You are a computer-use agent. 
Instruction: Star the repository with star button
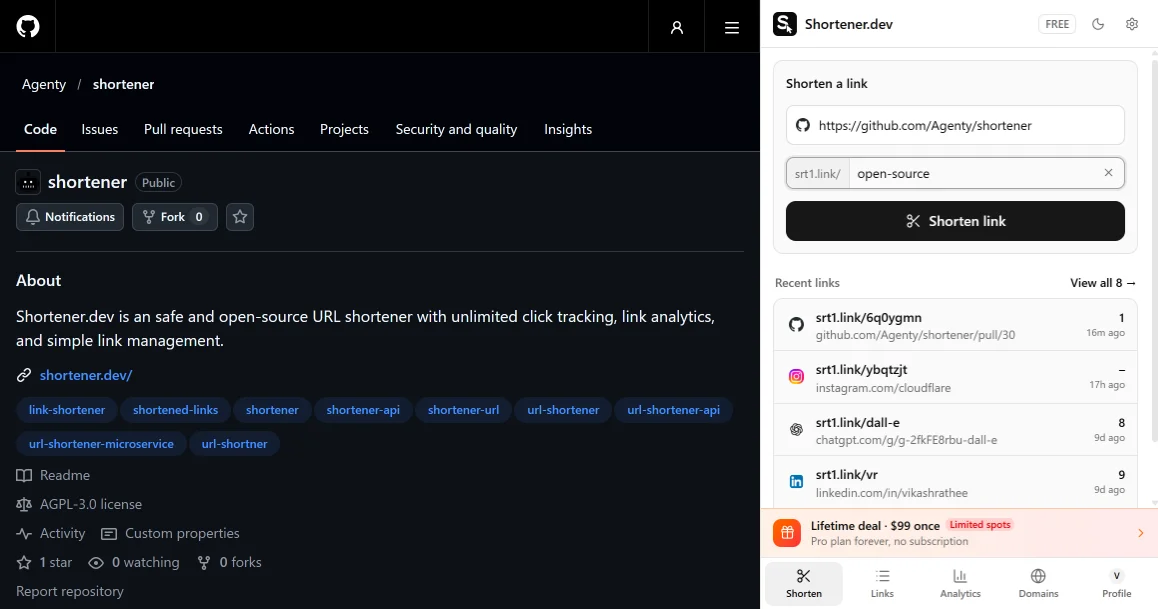tap(240, 217)
